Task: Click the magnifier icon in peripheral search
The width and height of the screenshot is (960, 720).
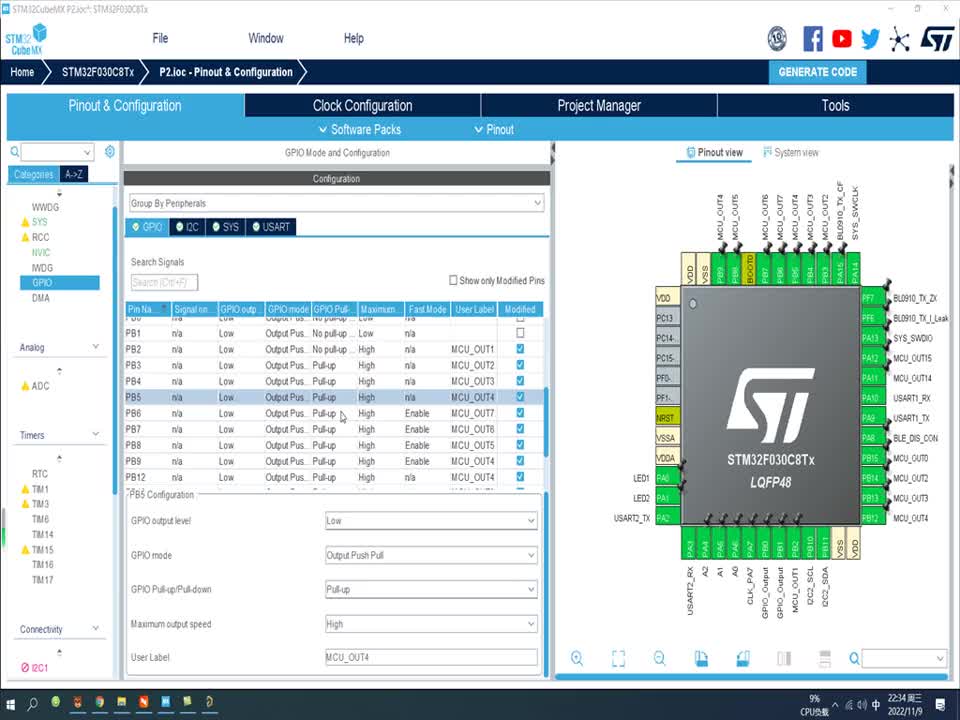Action: (14, 151)
